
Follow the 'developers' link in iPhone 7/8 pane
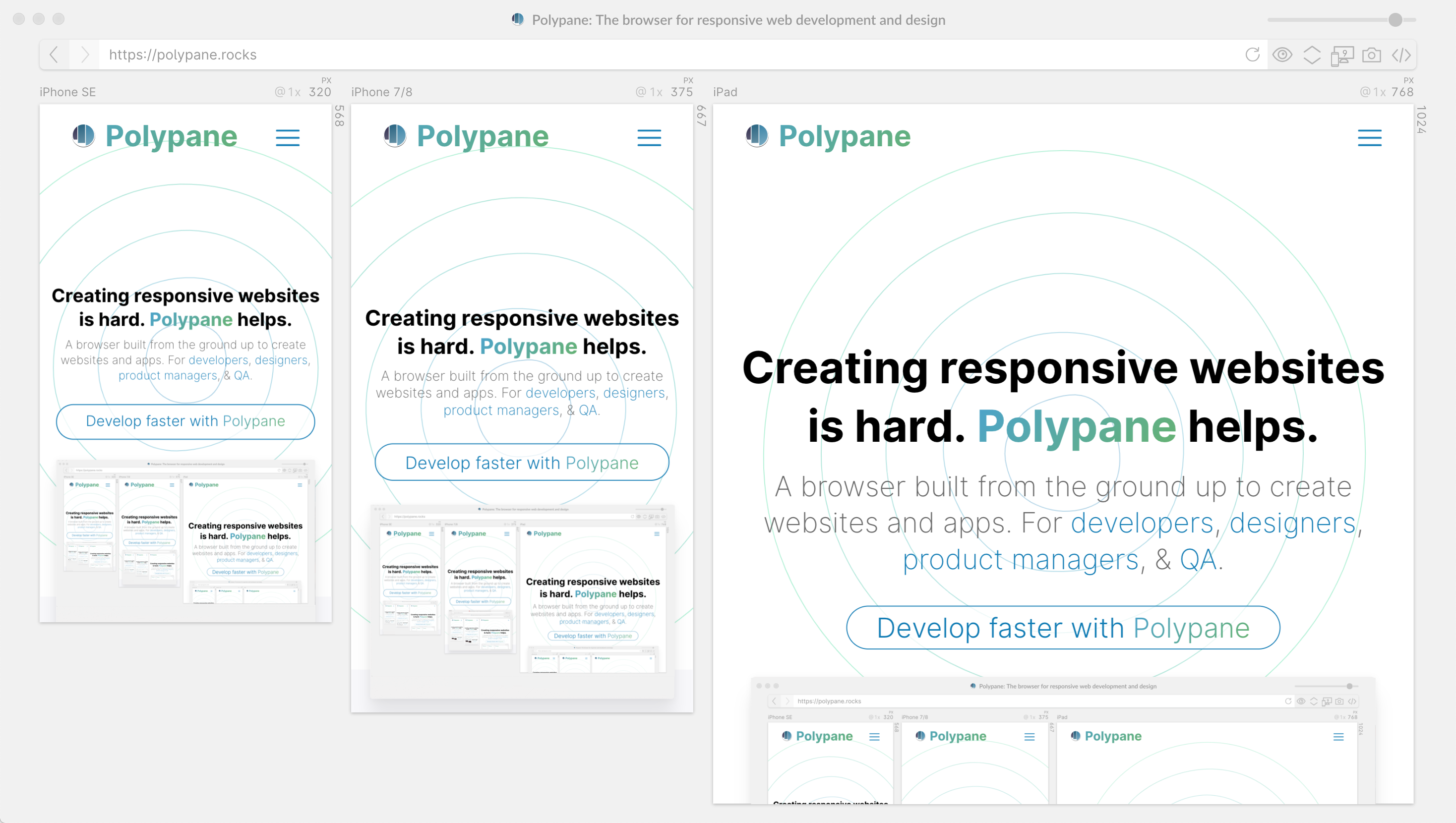tap(560, 393)
